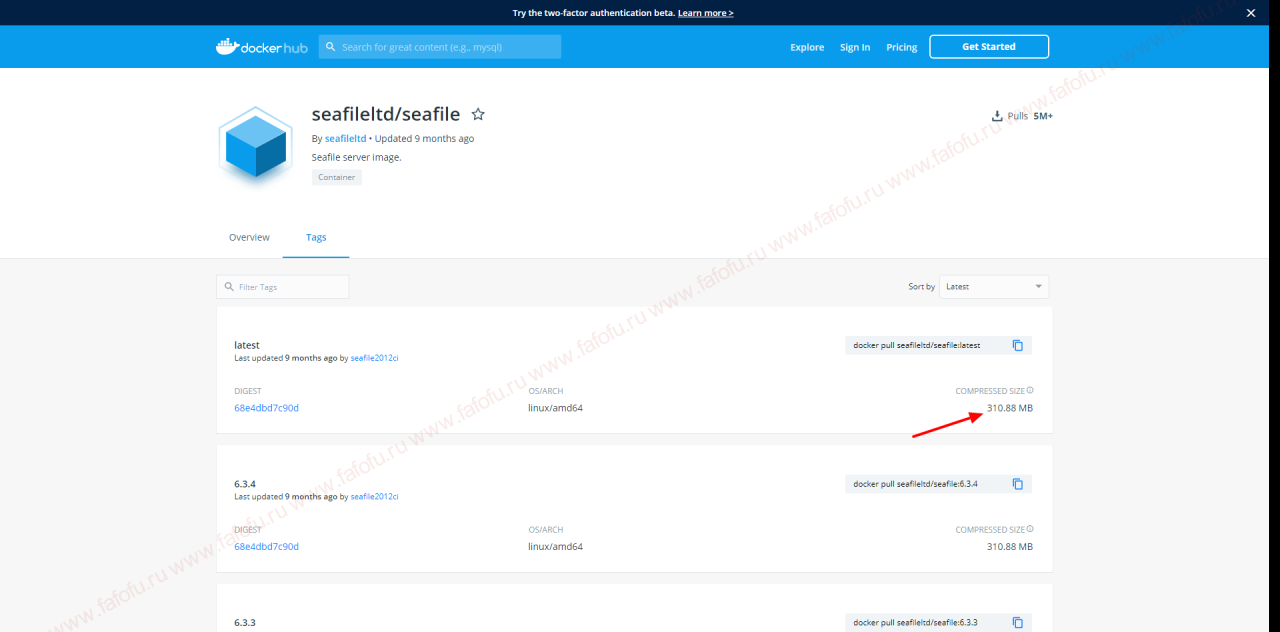Image resolution: width=1280 pixels, height=632 pixels.
Task: Click the Pulls download icon
Action: tap(996, 116)
